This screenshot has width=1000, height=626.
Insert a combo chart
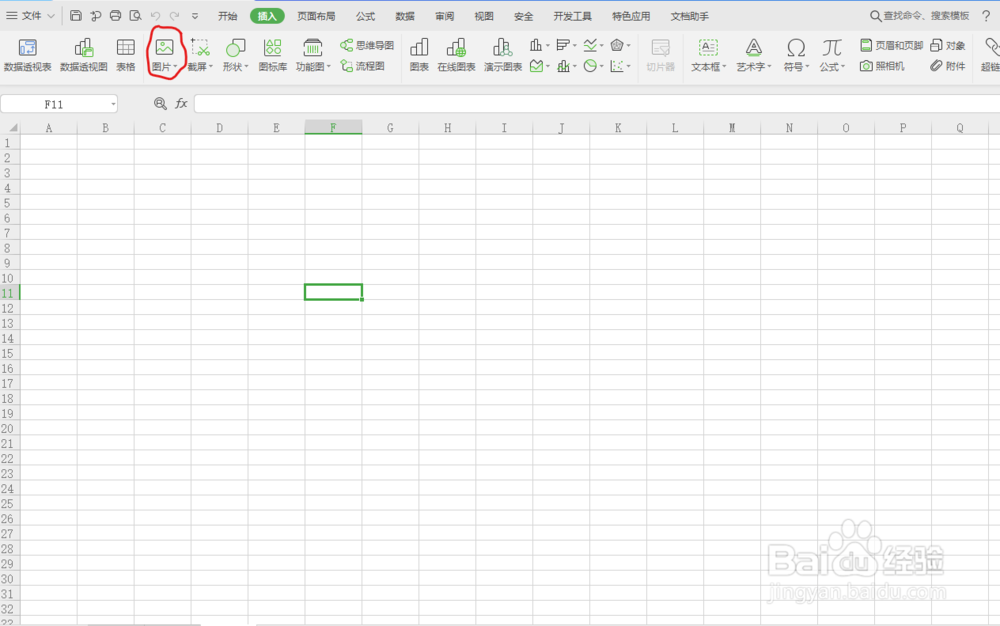563,66
